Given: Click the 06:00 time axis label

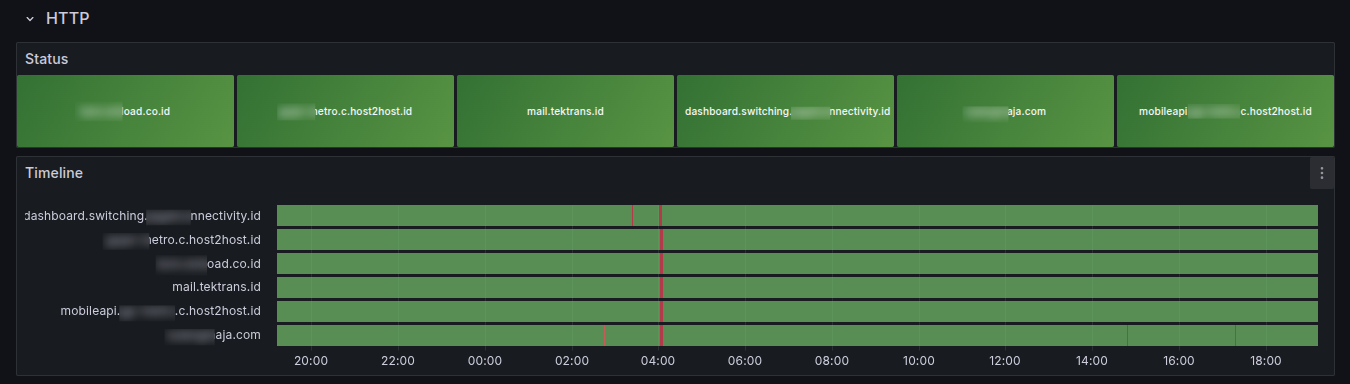Looking at the screenshot, I should [x=745, y=361].
